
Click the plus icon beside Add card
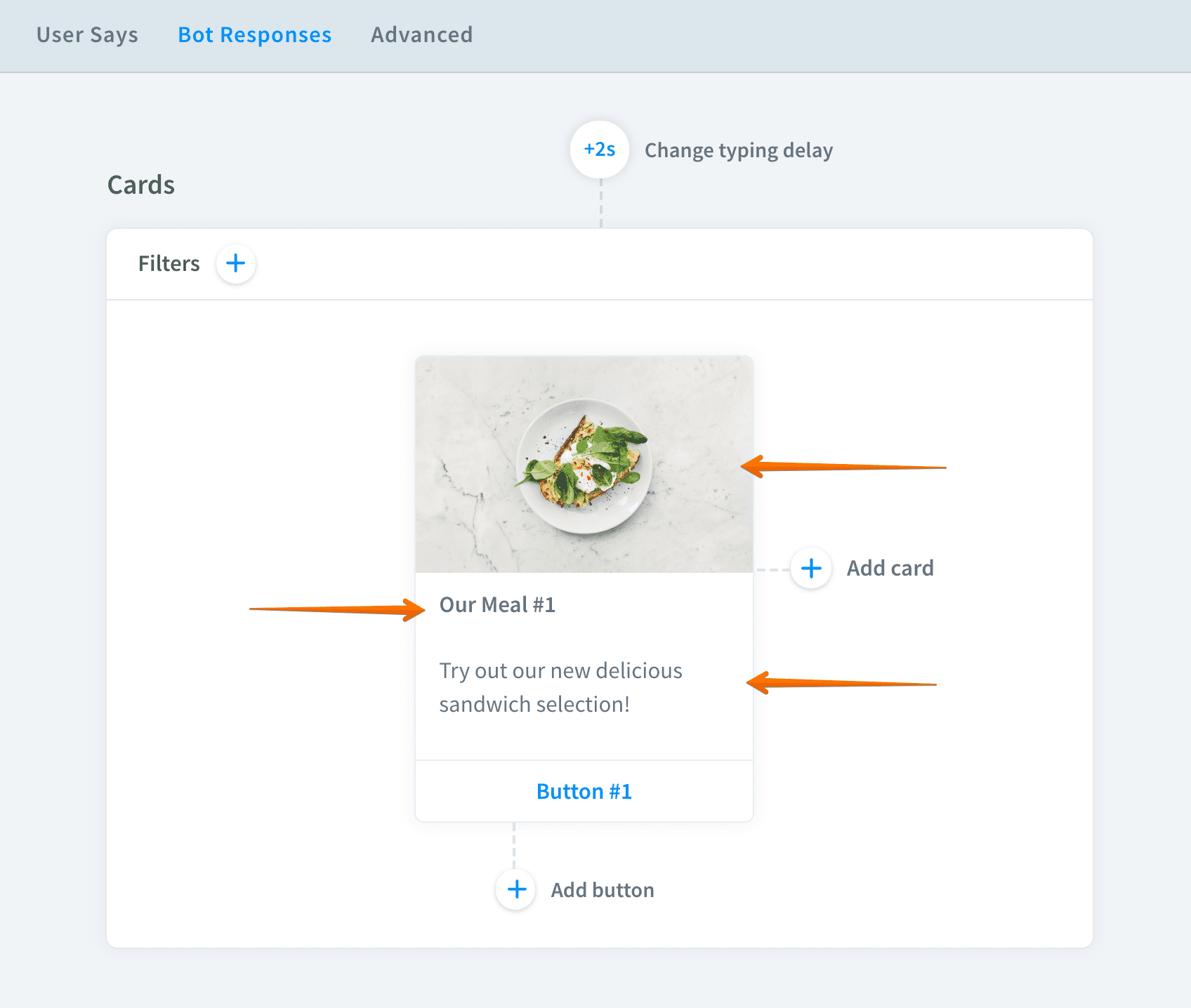coord(811,569)
